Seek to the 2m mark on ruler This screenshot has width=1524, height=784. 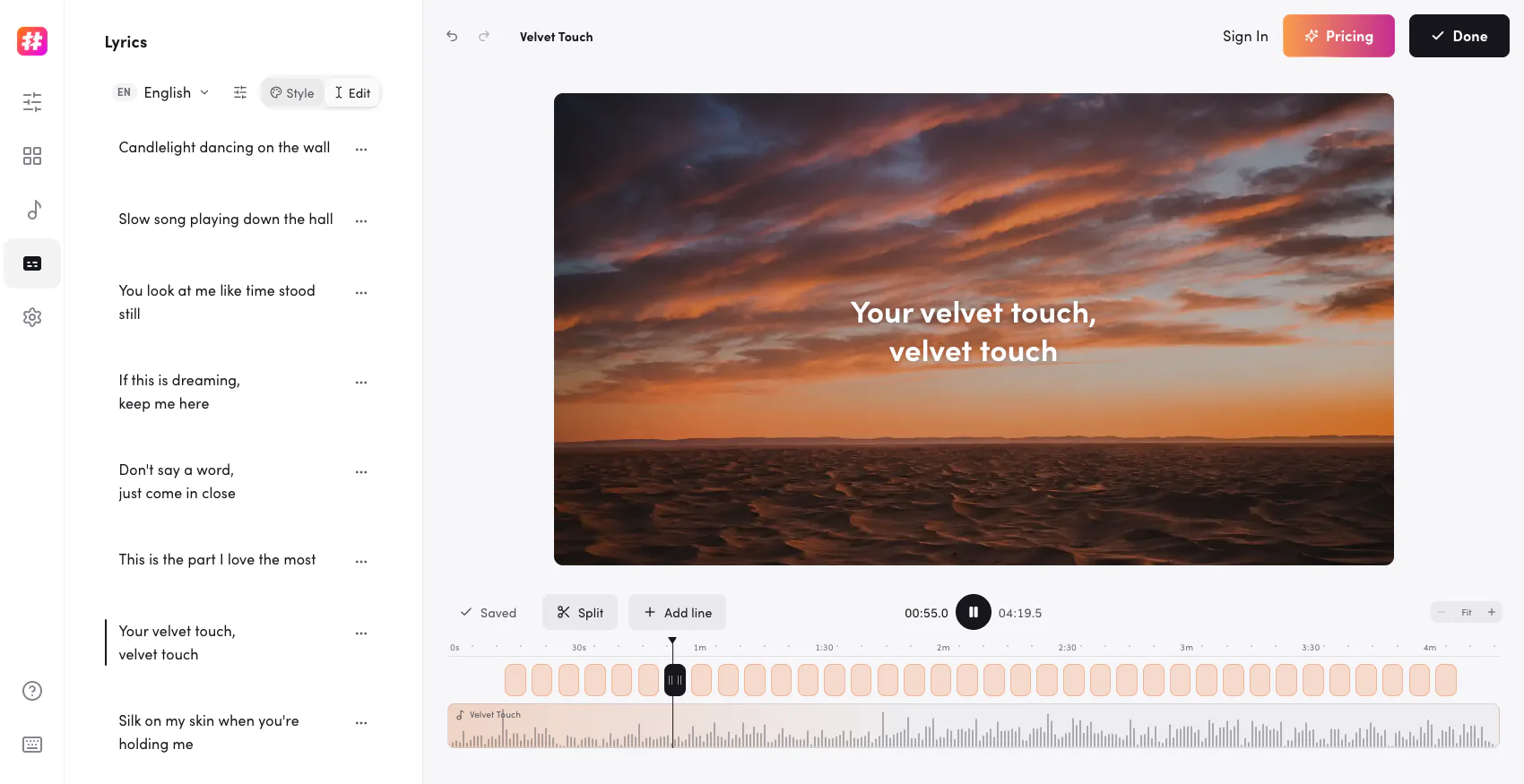pyautogui.click(x=943, y=648)
